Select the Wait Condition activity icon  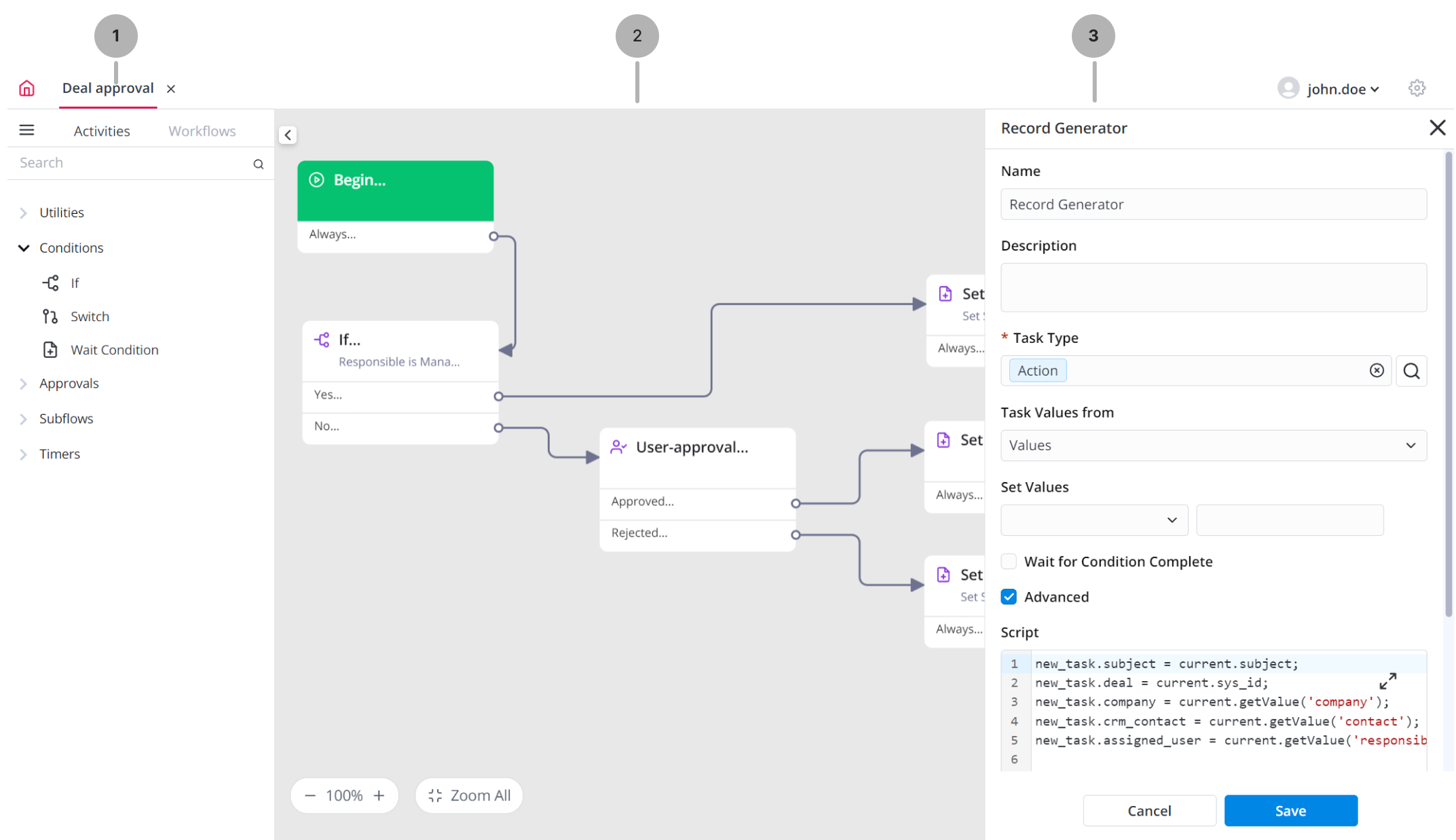coord(50,350)
